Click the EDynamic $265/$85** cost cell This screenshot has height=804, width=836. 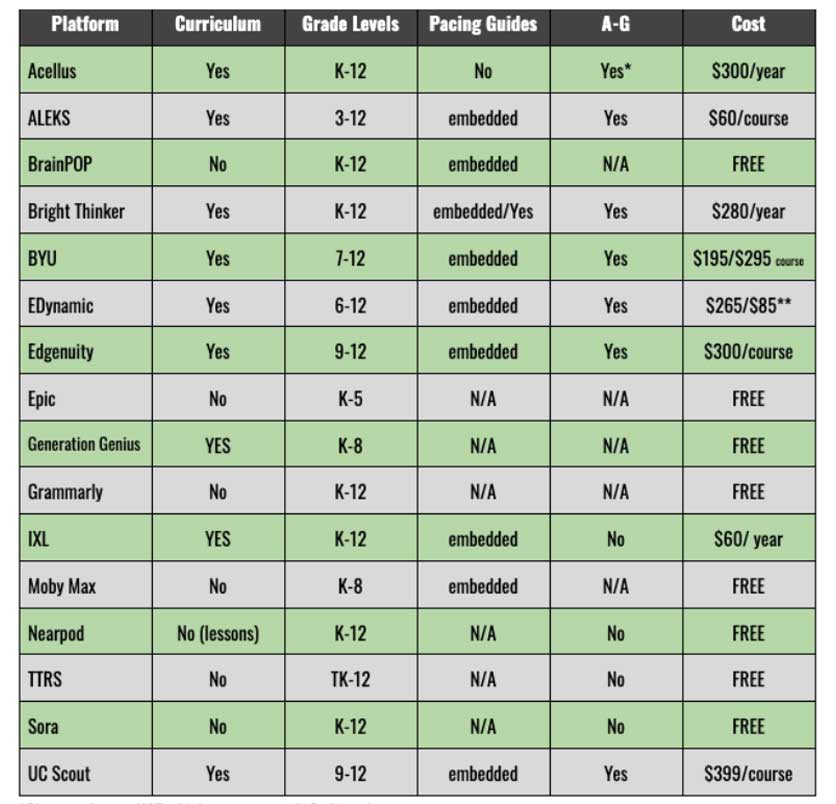click(748, 305)
